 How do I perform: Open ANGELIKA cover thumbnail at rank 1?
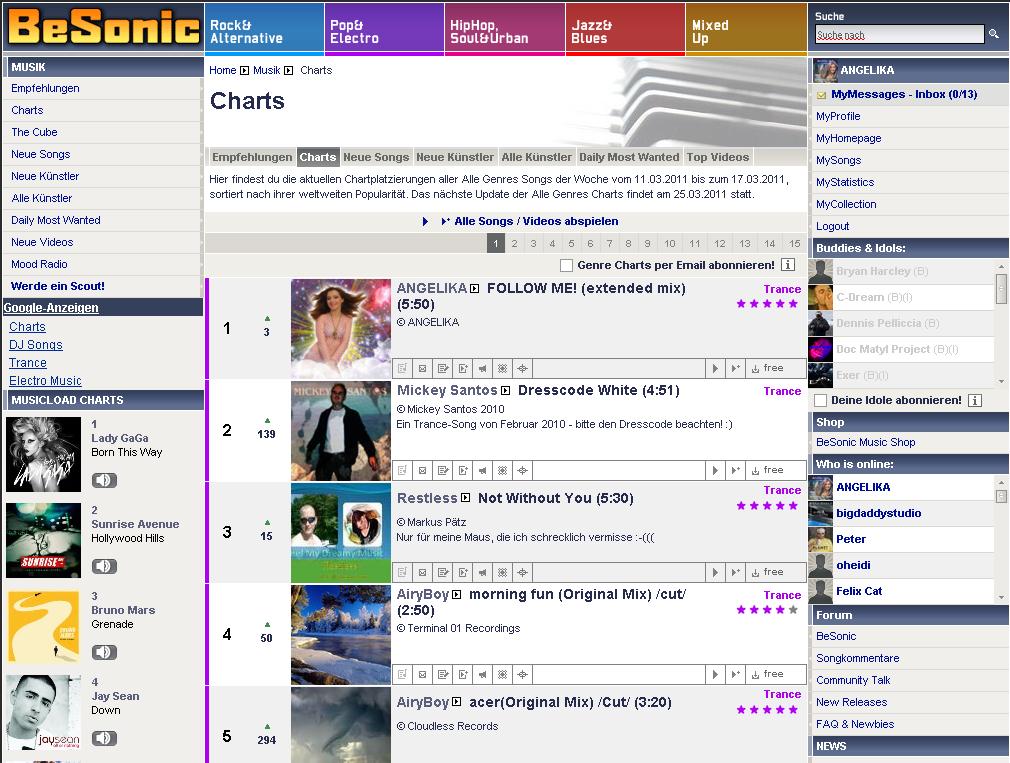coord(341,328)
